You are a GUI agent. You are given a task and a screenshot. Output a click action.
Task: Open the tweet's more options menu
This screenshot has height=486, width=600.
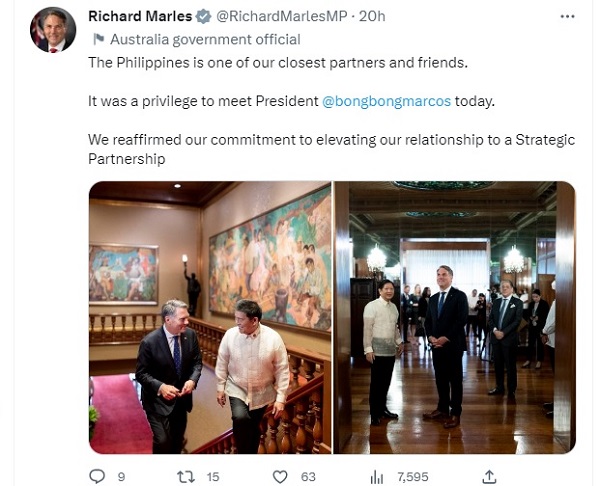tap(567, 16)
